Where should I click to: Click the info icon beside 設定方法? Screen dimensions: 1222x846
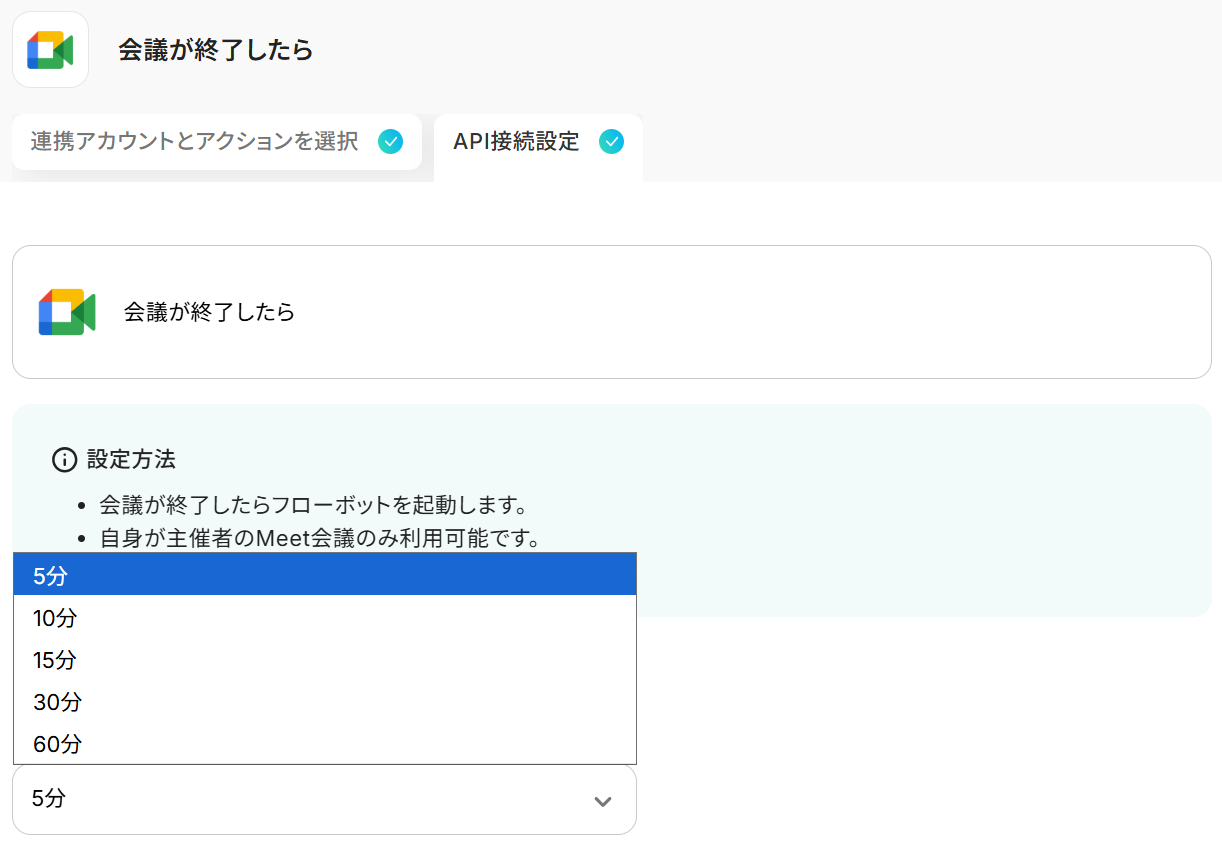(64, 460)
